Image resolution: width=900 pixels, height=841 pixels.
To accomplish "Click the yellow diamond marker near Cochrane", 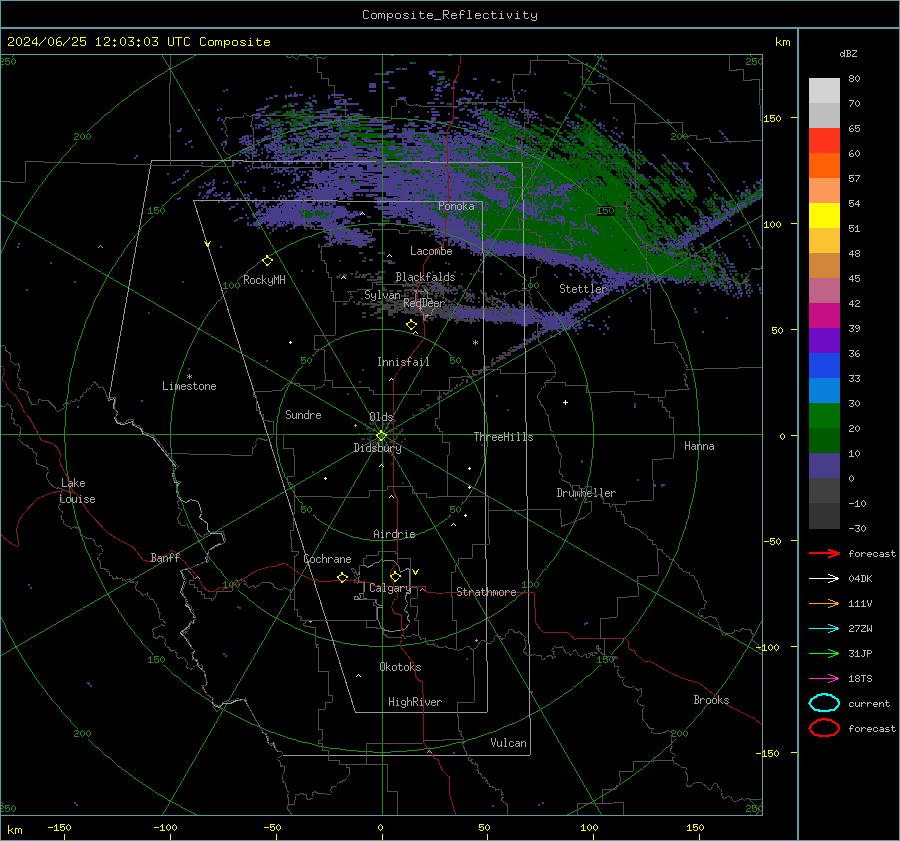I will point(342,577).
